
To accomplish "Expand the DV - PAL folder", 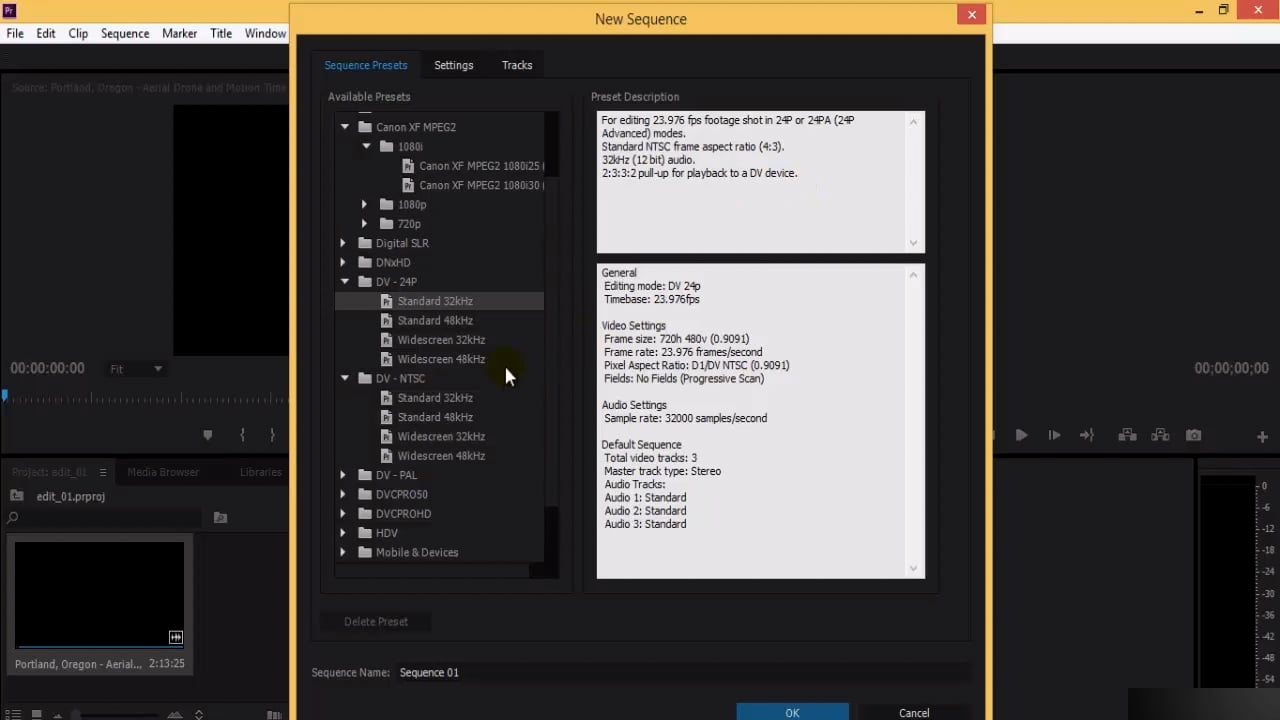I will [343, 475].
